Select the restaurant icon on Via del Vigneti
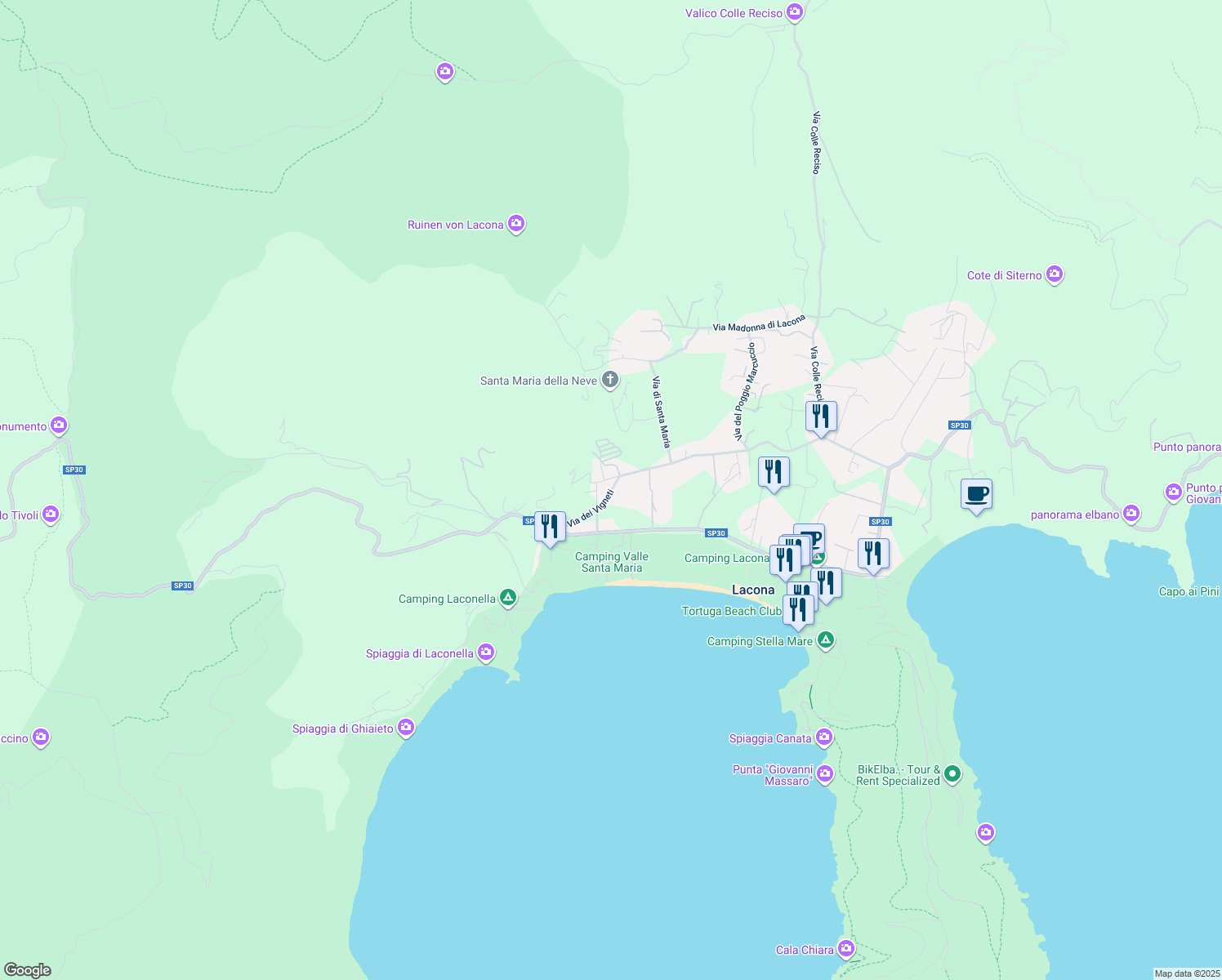This screenshot has height=980, width=1222. (551, 527)
